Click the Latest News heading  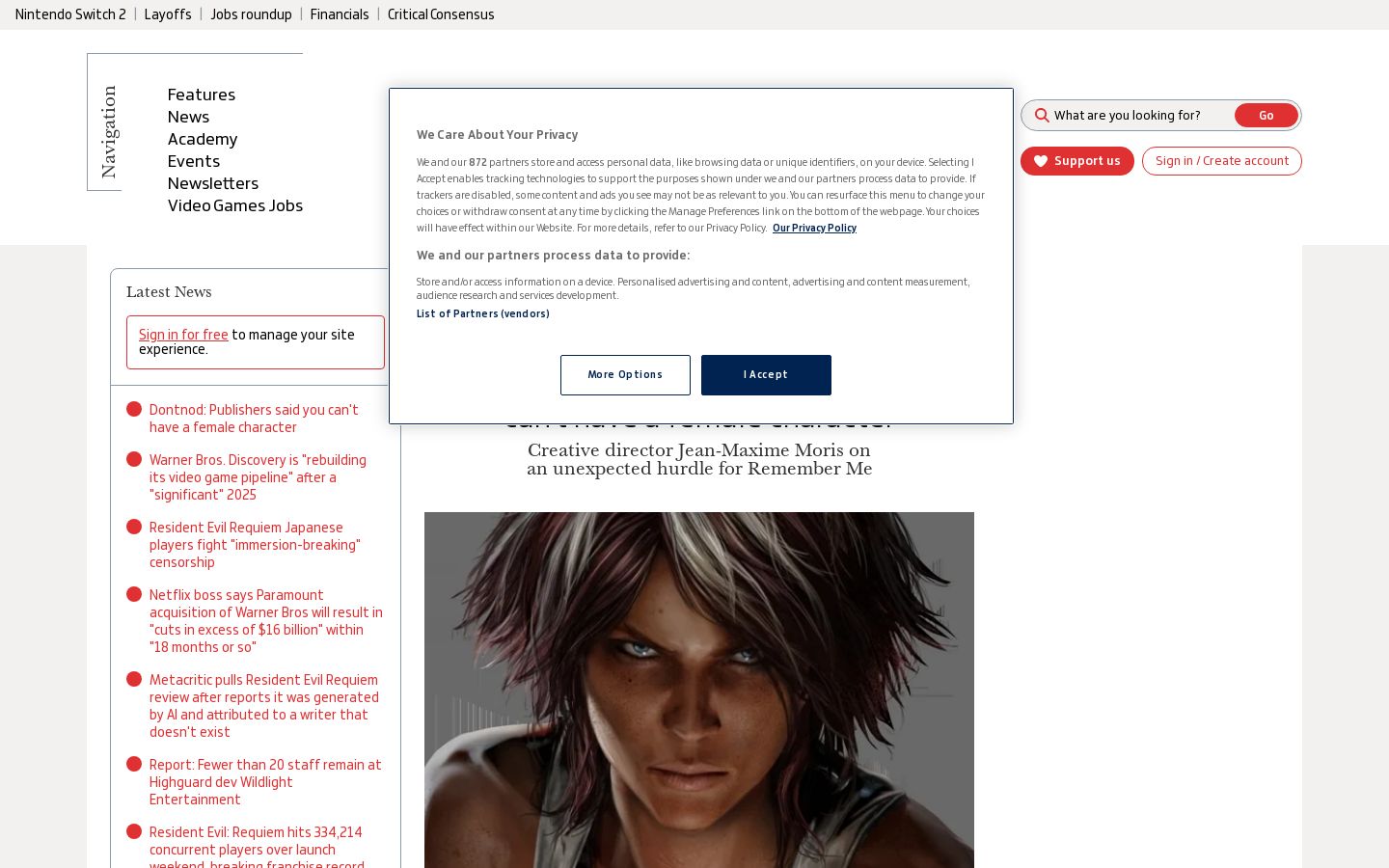(x=169, y=292)
